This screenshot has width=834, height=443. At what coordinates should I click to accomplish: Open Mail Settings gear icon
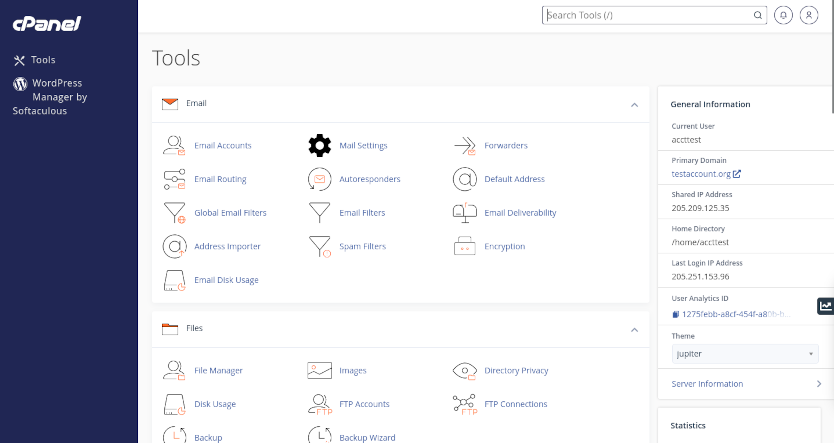point(319,145)
